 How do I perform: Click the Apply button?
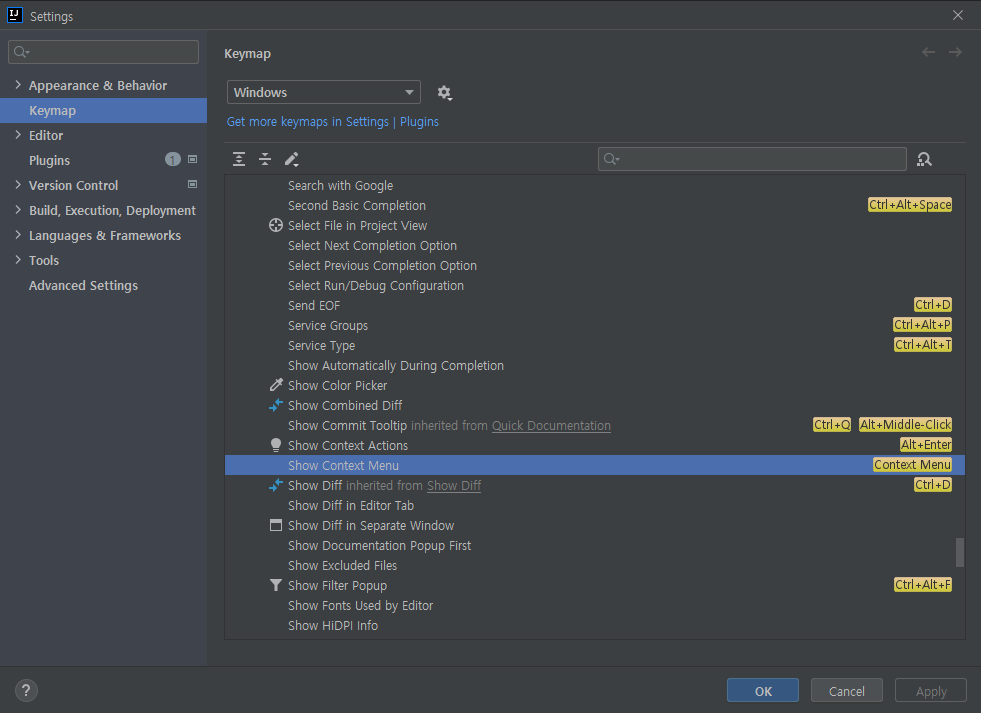931,690
